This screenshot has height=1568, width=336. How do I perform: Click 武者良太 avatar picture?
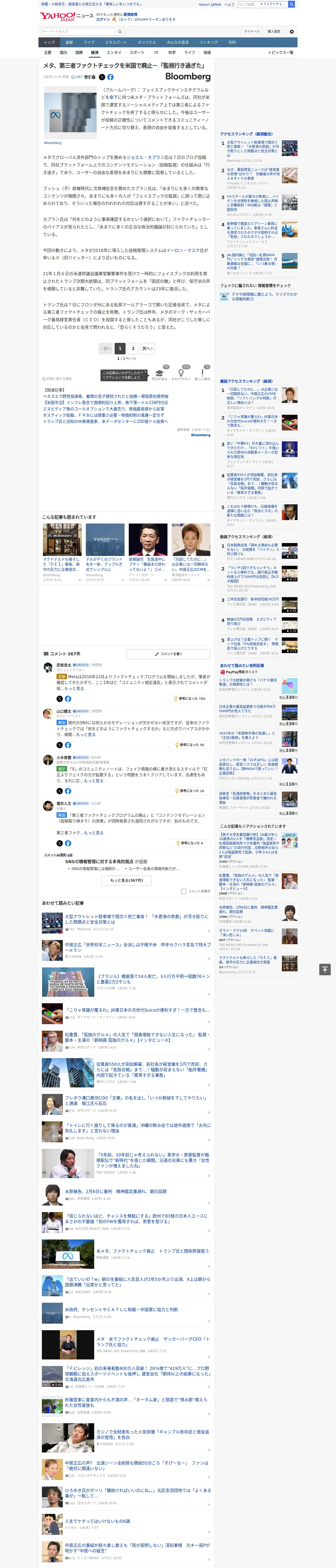coord(48,668)
